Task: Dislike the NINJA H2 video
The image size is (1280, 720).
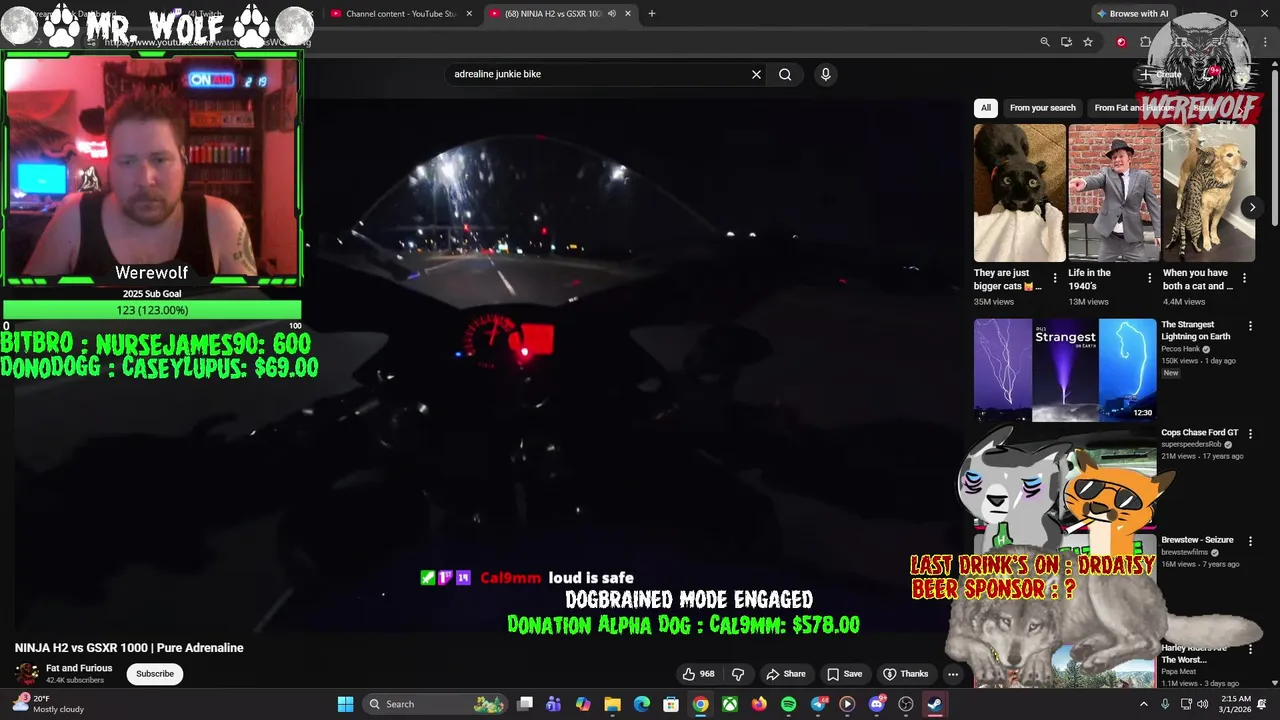Action: tap(738, 674)
